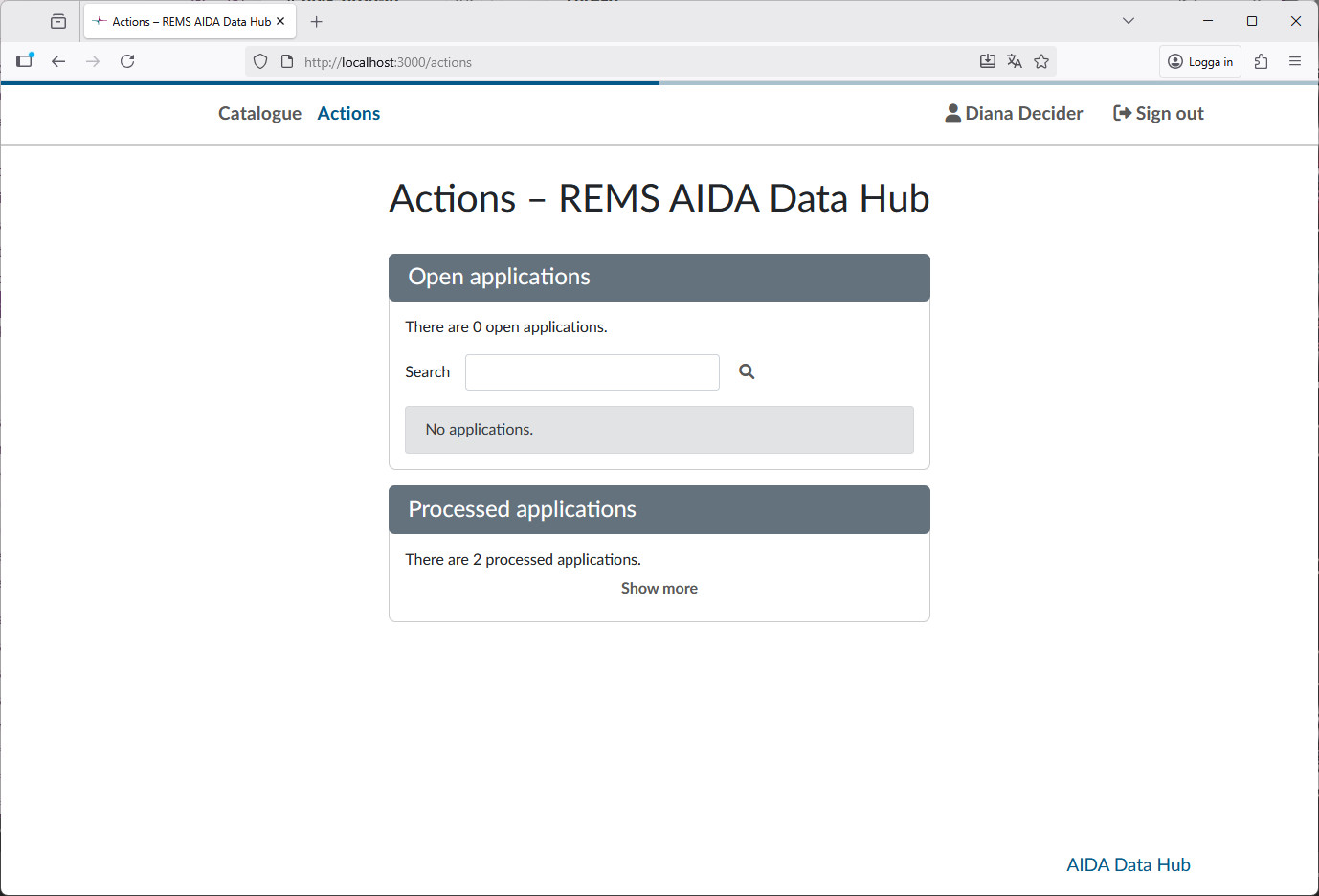Follow the AIDA Data Hub footer link
The image size is (1319, 896).
tap(1128, 863)
